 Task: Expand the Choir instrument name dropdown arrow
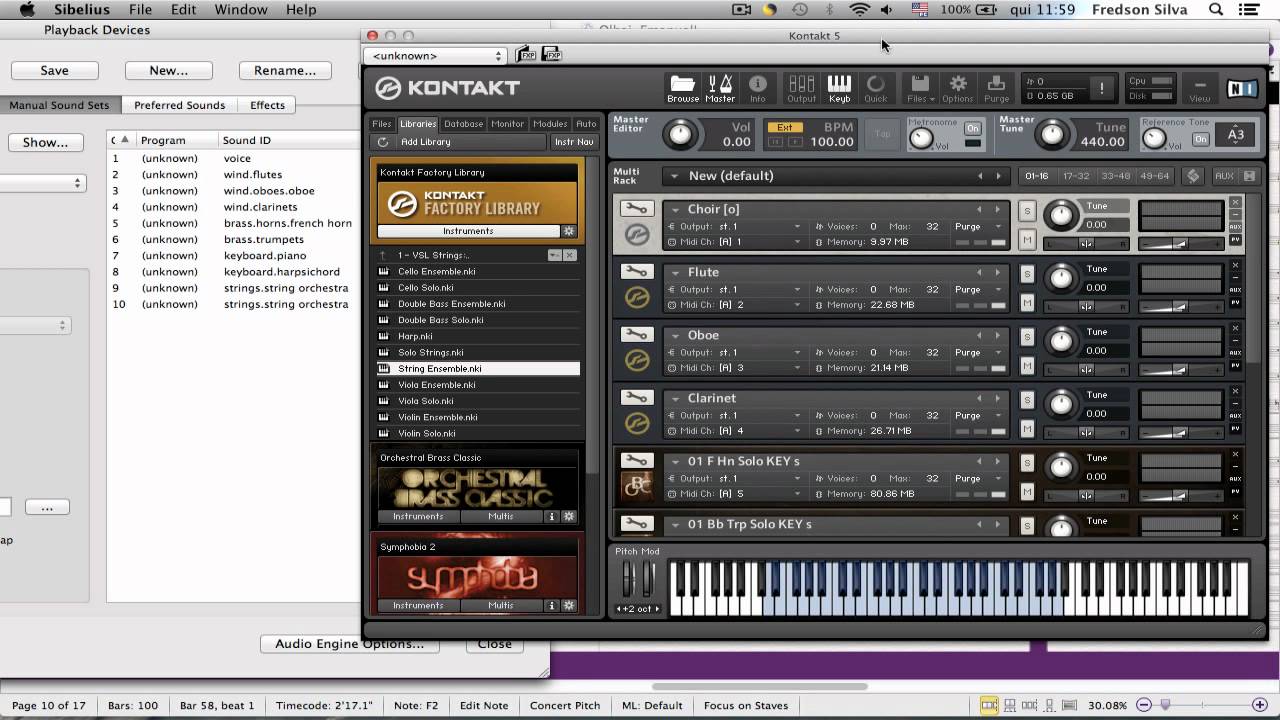[x=675, y=210]
